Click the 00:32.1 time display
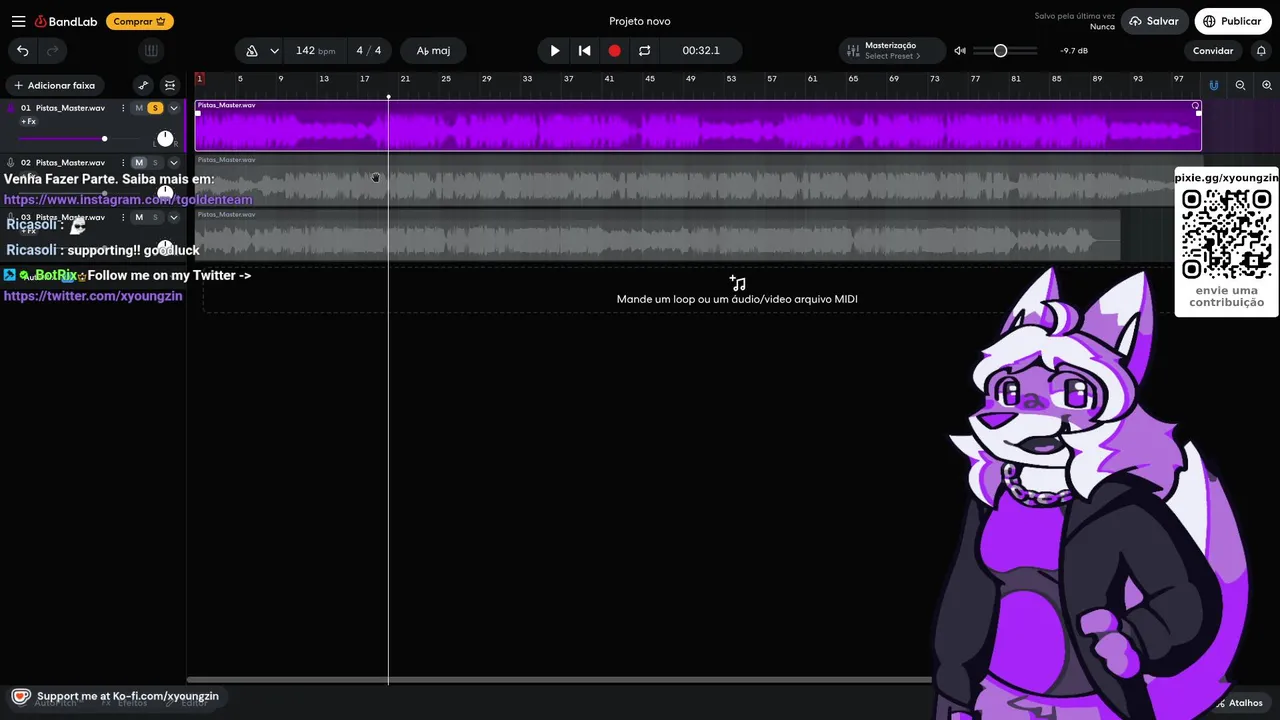The height and width of the screenshot is (720, 1280). [x=701, y=51]
